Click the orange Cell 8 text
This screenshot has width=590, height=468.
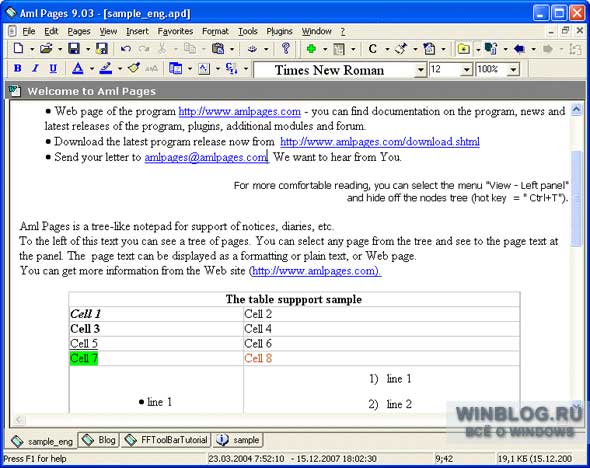pos(258,359)
